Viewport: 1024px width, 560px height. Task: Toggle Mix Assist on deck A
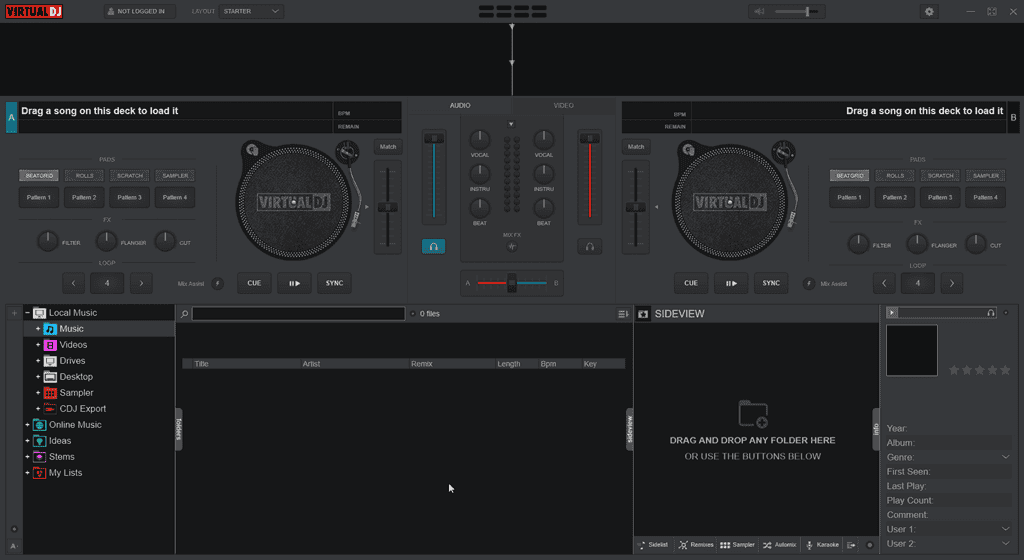(x=217, y=283)
